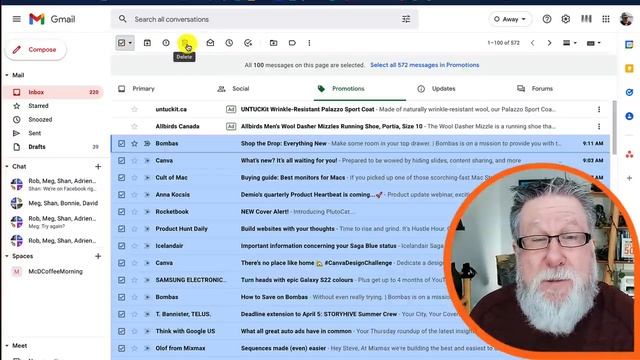This screenshot has height=360, width=640.
Task: Uncheck the SAMSUNG ELECTRONIC email
Action: [122, 280]
